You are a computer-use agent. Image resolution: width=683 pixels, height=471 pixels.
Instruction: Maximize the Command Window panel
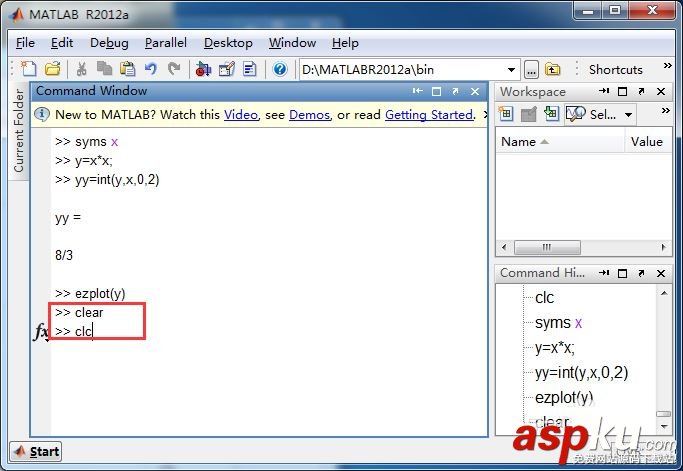pyautogui.click(x=436, y=91)
